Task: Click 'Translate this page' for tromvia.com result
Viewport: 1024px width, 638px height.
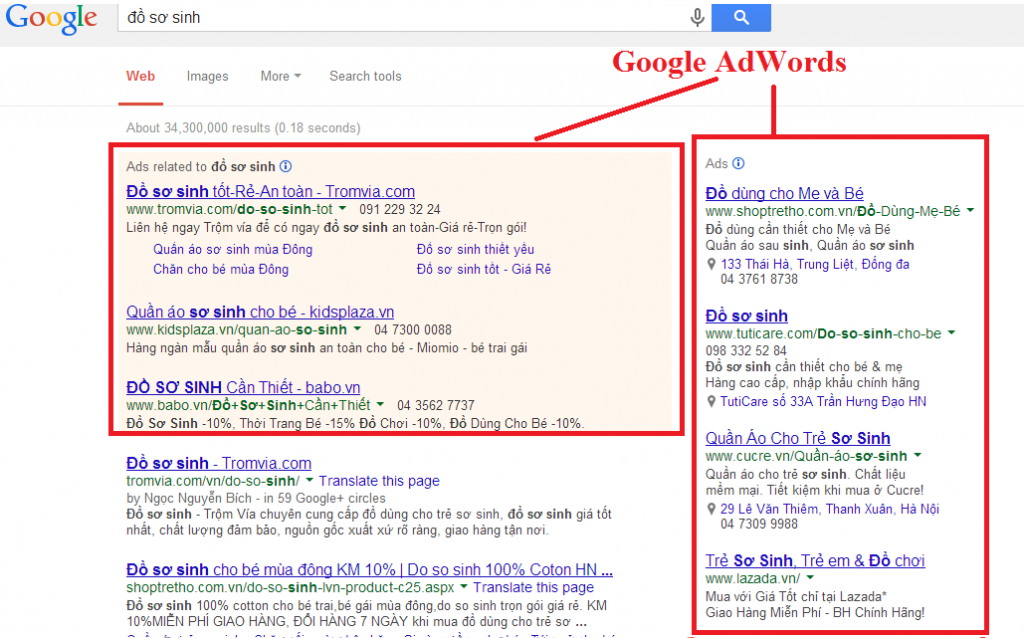Action: click(379, 481)
